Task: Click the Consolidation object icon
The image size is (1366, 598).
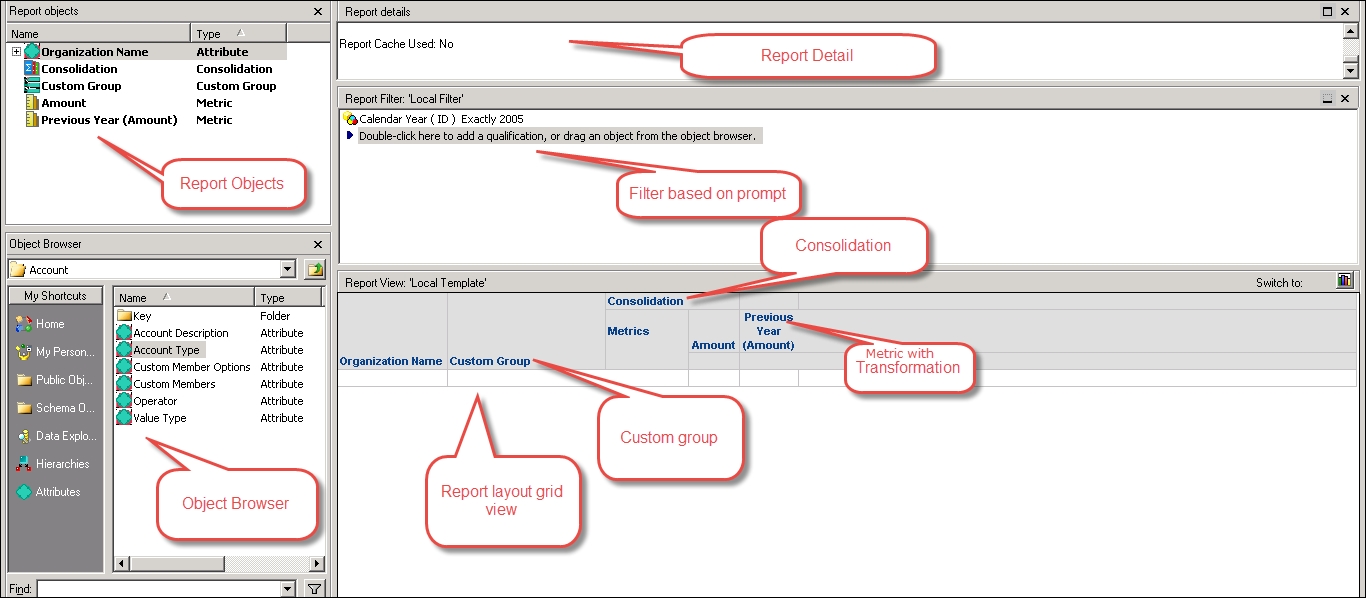Action: click(32, 69)
